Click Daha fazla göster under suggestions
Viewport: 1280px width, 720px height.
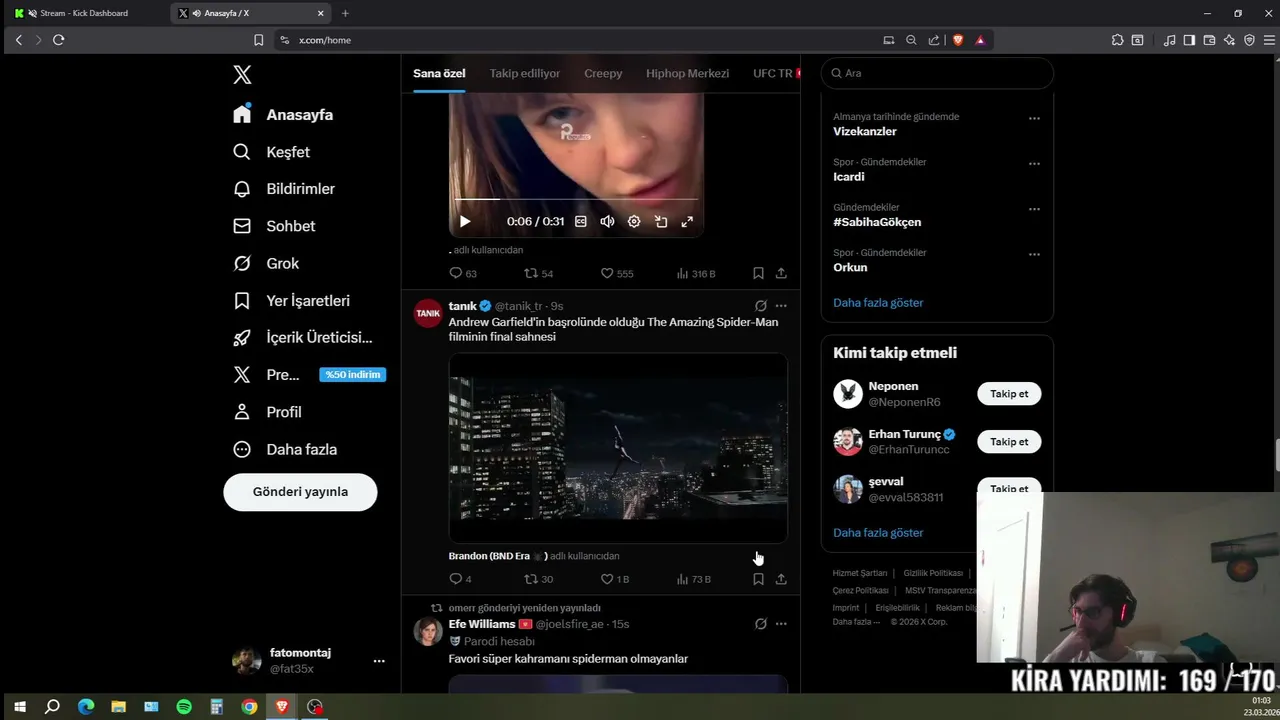[x=878, y=533]
